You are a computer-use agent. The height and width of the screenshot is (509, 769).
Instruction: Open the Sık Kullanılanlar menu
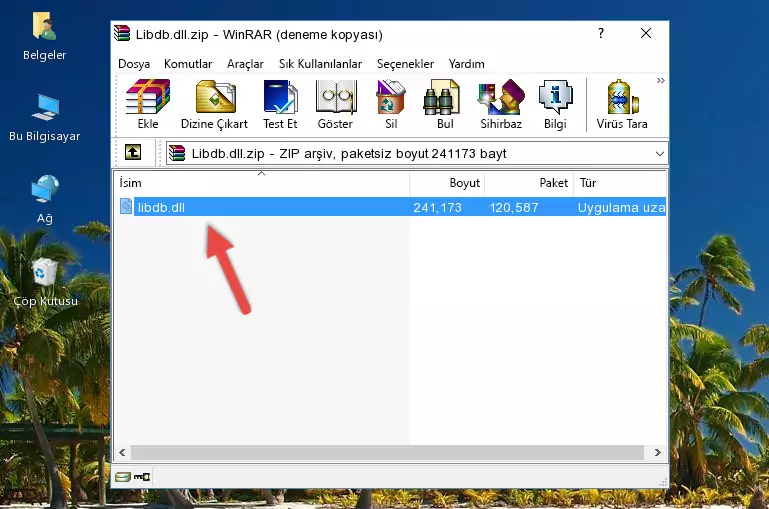pyautogui.click(x=320, y=64)
